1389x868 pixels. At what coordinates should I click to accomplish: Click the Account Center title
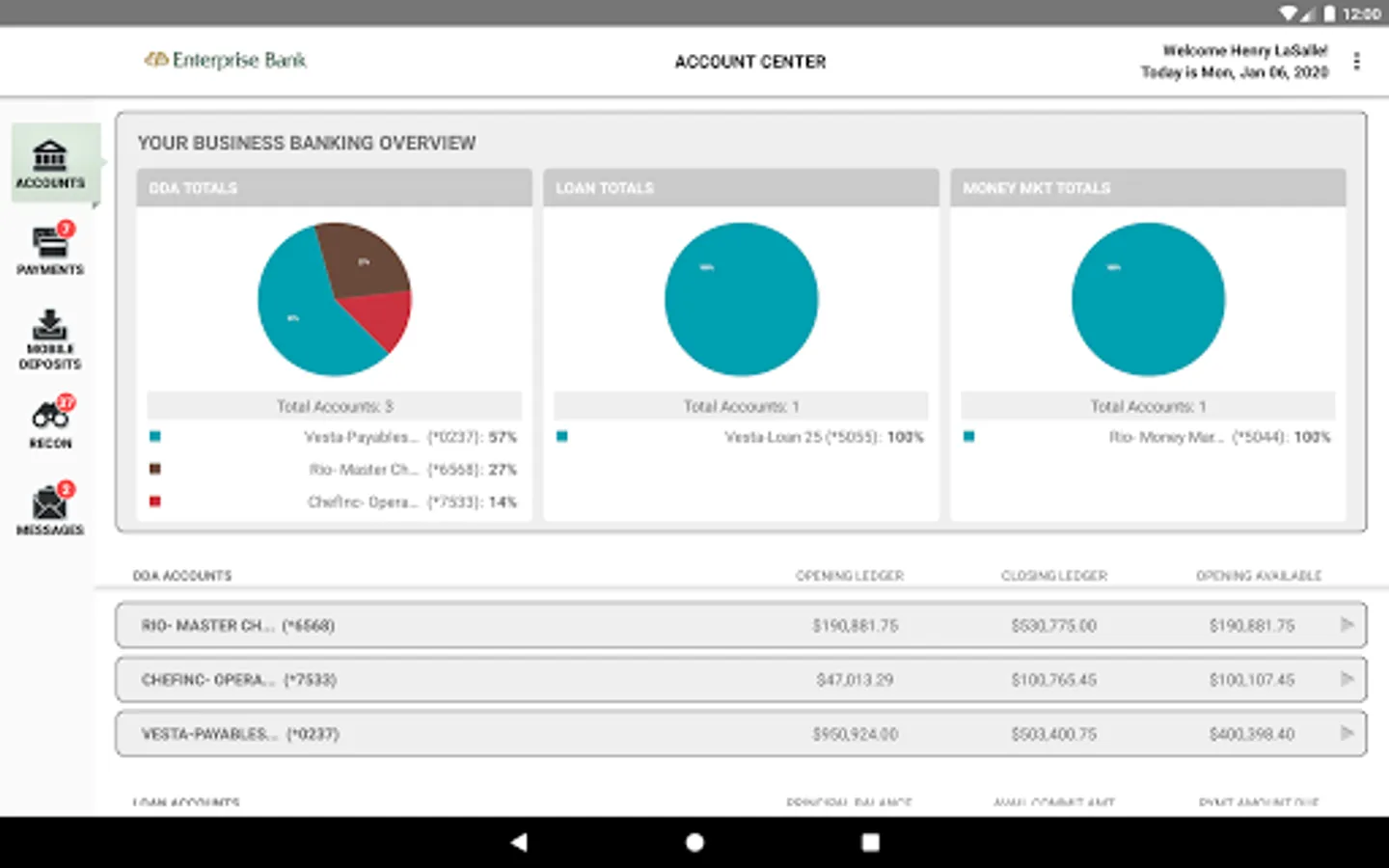[x=750, y=62]
